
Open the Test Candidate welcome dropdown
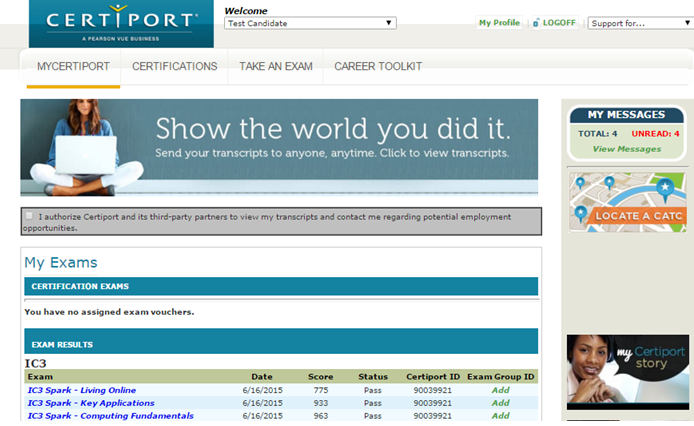tap(310, 23)
